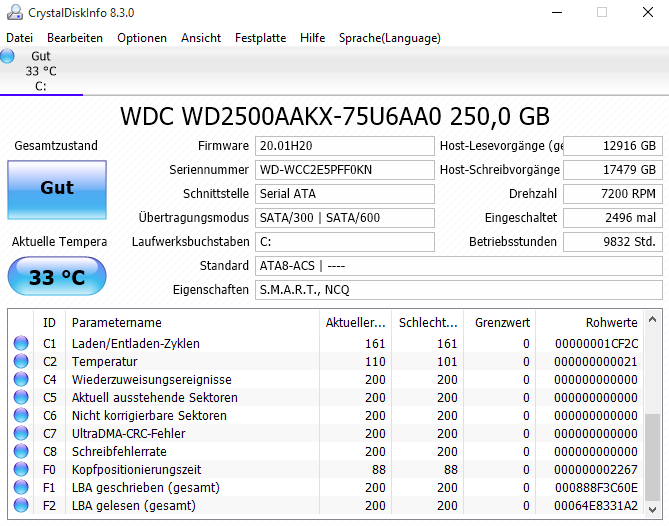Open the Hilfe menu
Image resolution: width=669 pixels, height=526 pixels.
click(x=312, y=38)
